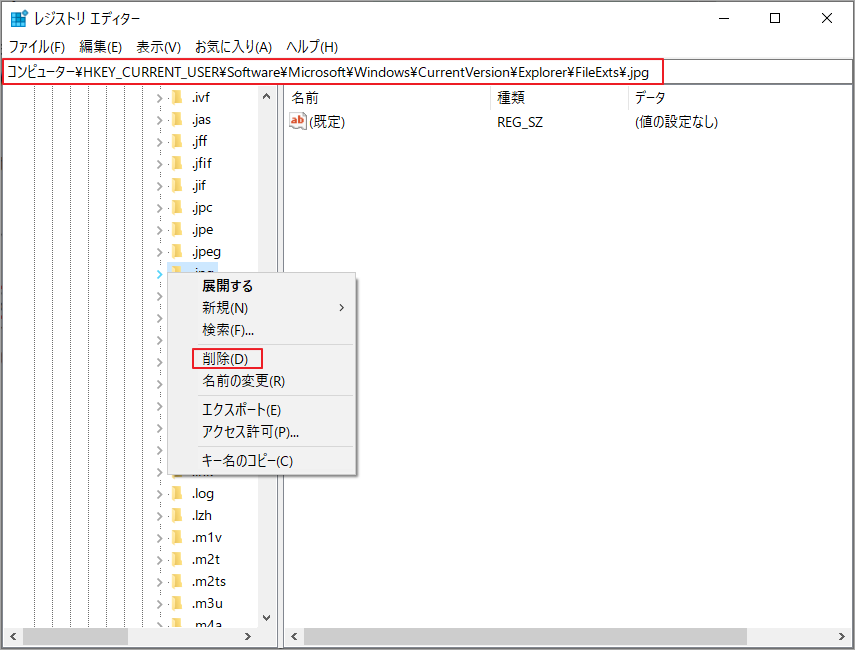This screenshot has height=650, width=855.
Task: Click the .jpc key folder icon
Action: (x=178, y=207)
